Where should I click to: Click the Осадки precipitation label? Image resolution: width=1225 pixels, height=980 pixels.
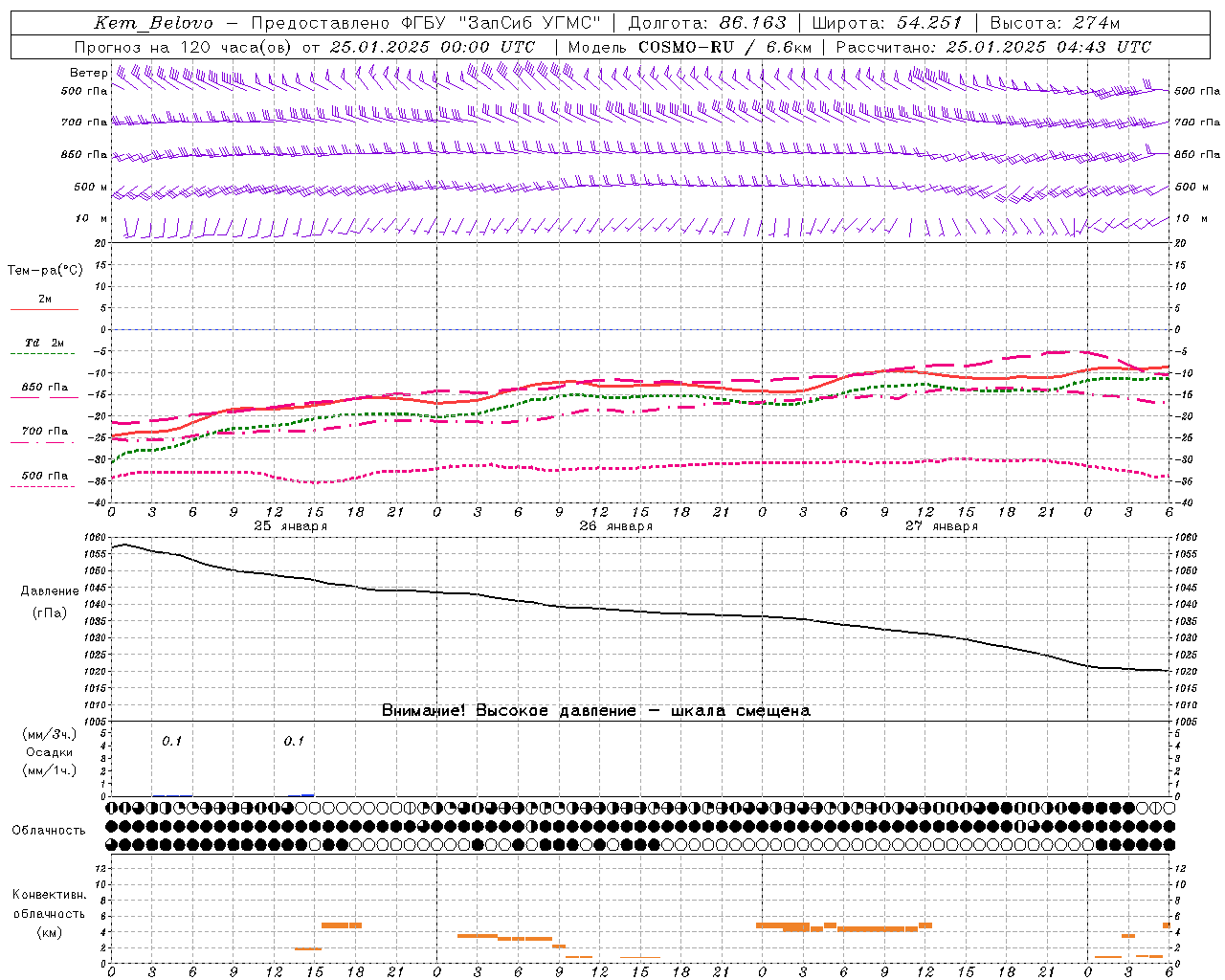pos(50,752)
